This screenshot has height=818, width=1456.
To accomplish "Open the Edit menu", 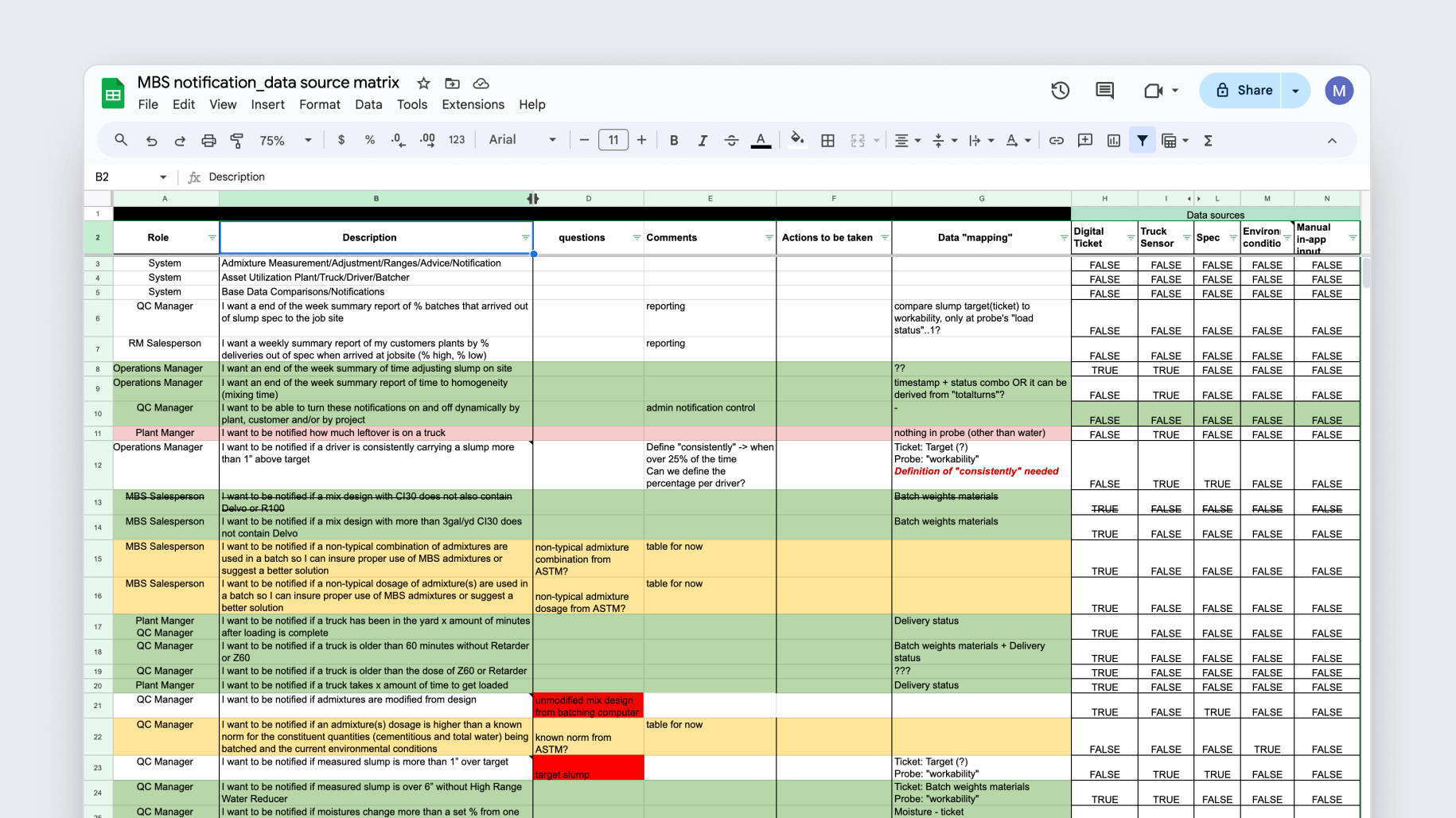I will (184, 104).
